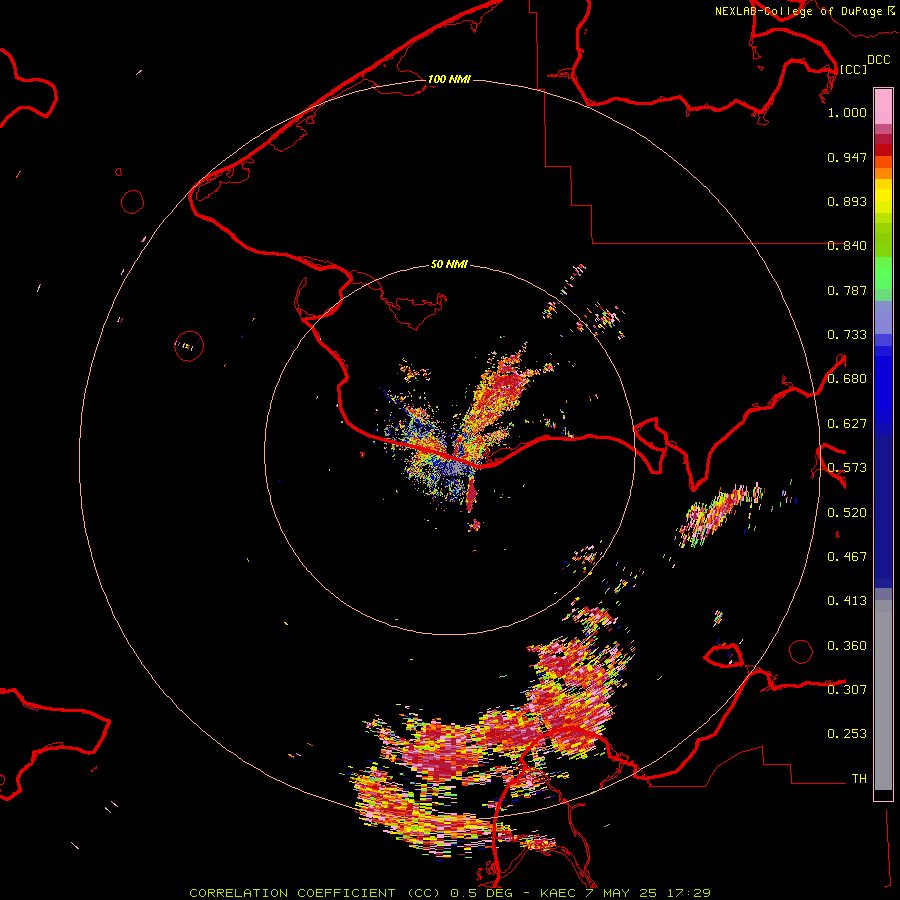Image resolution: width=900 pixels, height=900 pixels.
Task: Pick the light pink top color bar segment
Action: (x=883, y=106)
